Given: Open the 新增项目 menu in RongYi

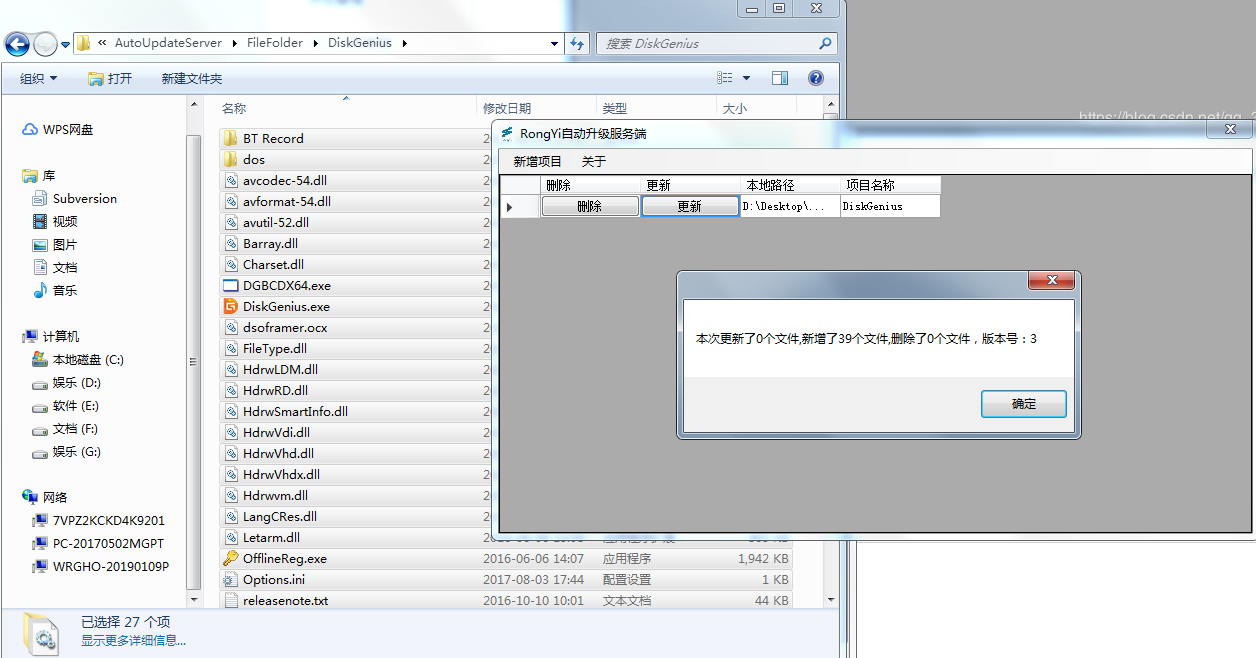Looking at the screenshot, I should [x=538, y=161].
